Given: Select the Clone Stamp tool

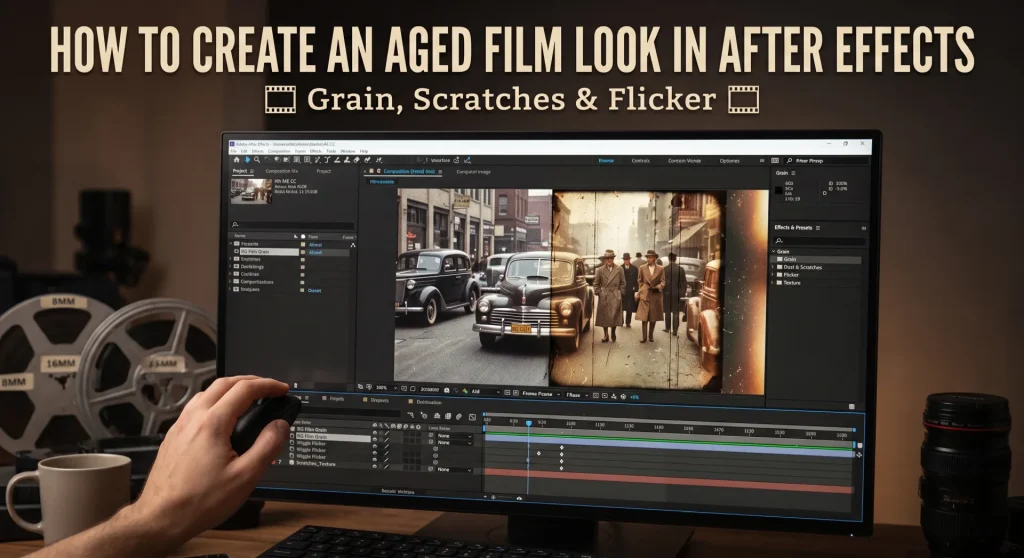Looking at the screenshot, I should 347,160.
